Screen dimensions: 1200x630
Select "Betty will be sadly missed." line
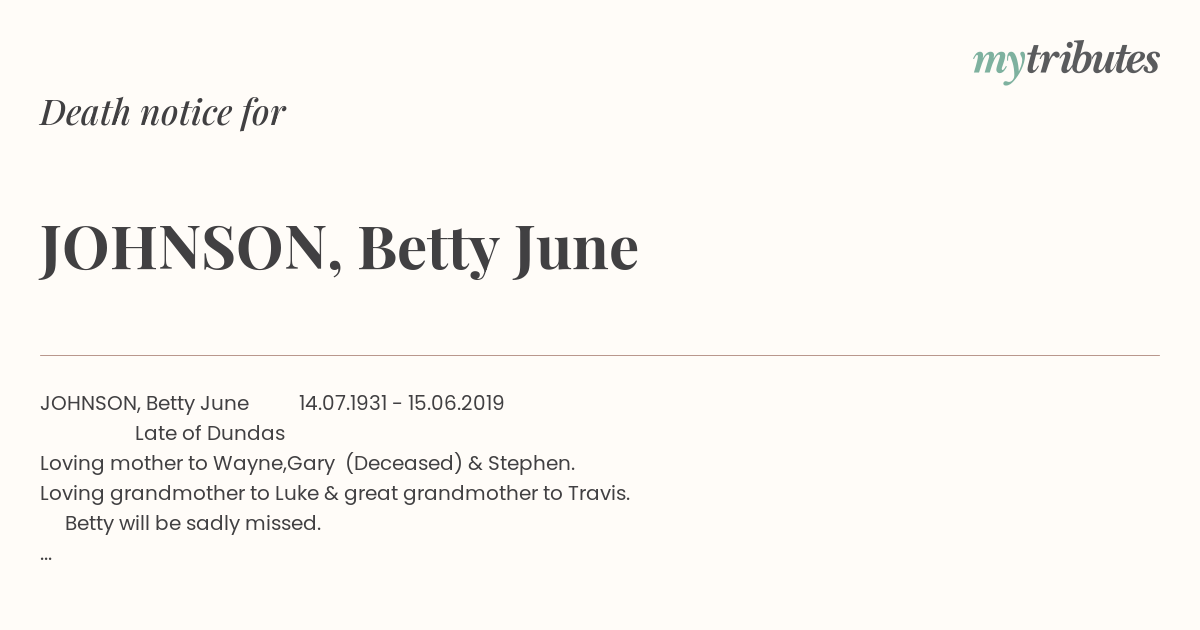[193, 523]
